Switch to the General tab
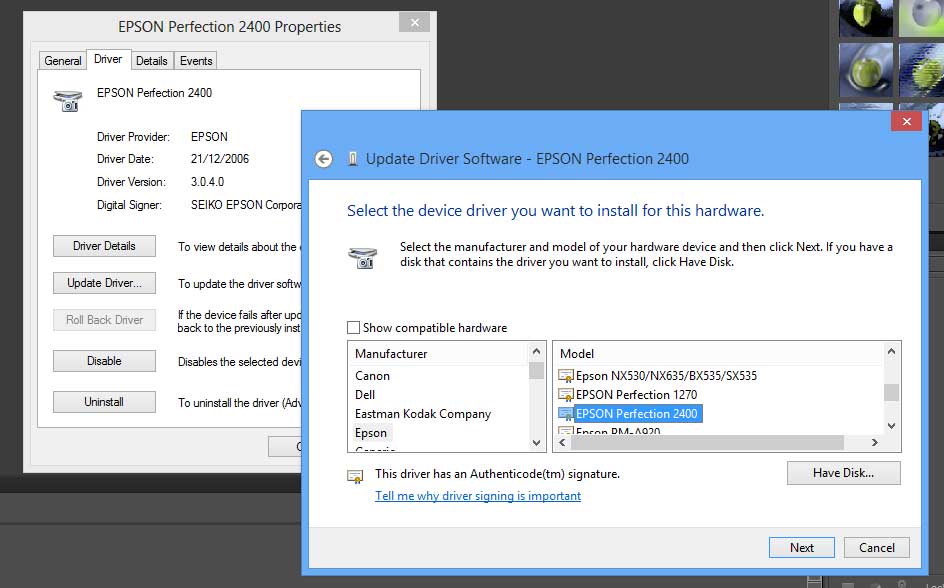 pos(62,61)
